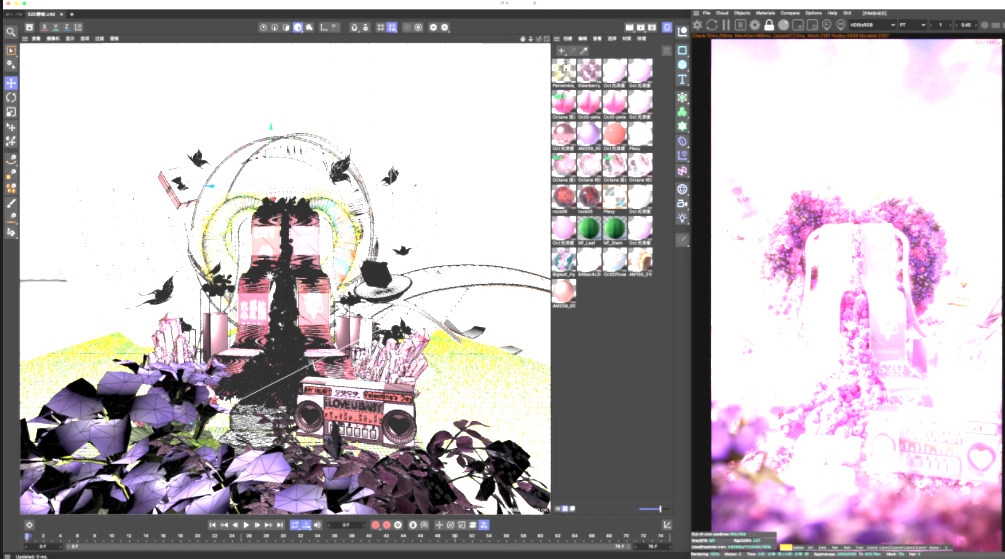Click the blue highlighted icon at toolbar right end
1005x559 pixels.
pos(667,28)
